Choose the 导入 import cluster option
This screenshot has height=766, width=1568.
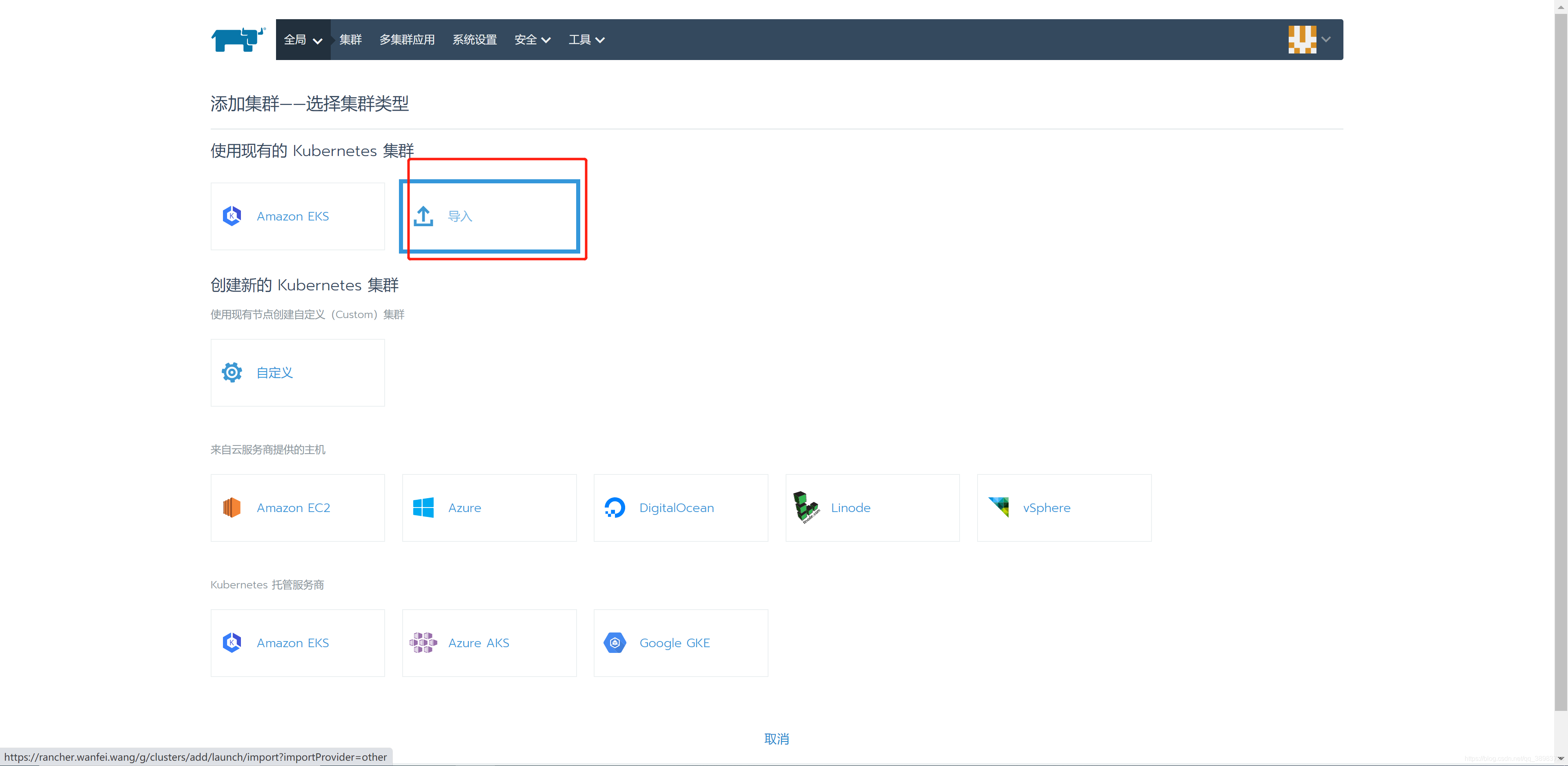pos(490,216)
